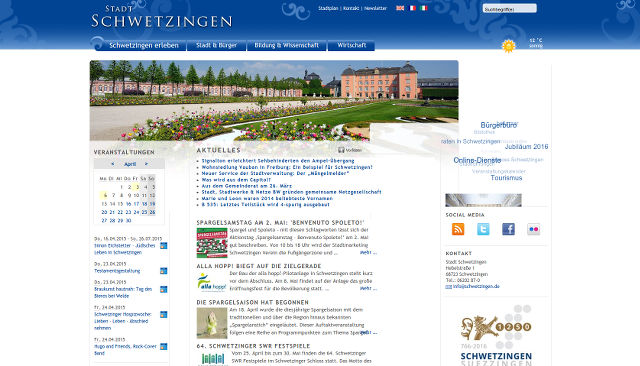Go to next month in calendar
The height and width of the screenshot is (366, 640).
pos(146,164)
